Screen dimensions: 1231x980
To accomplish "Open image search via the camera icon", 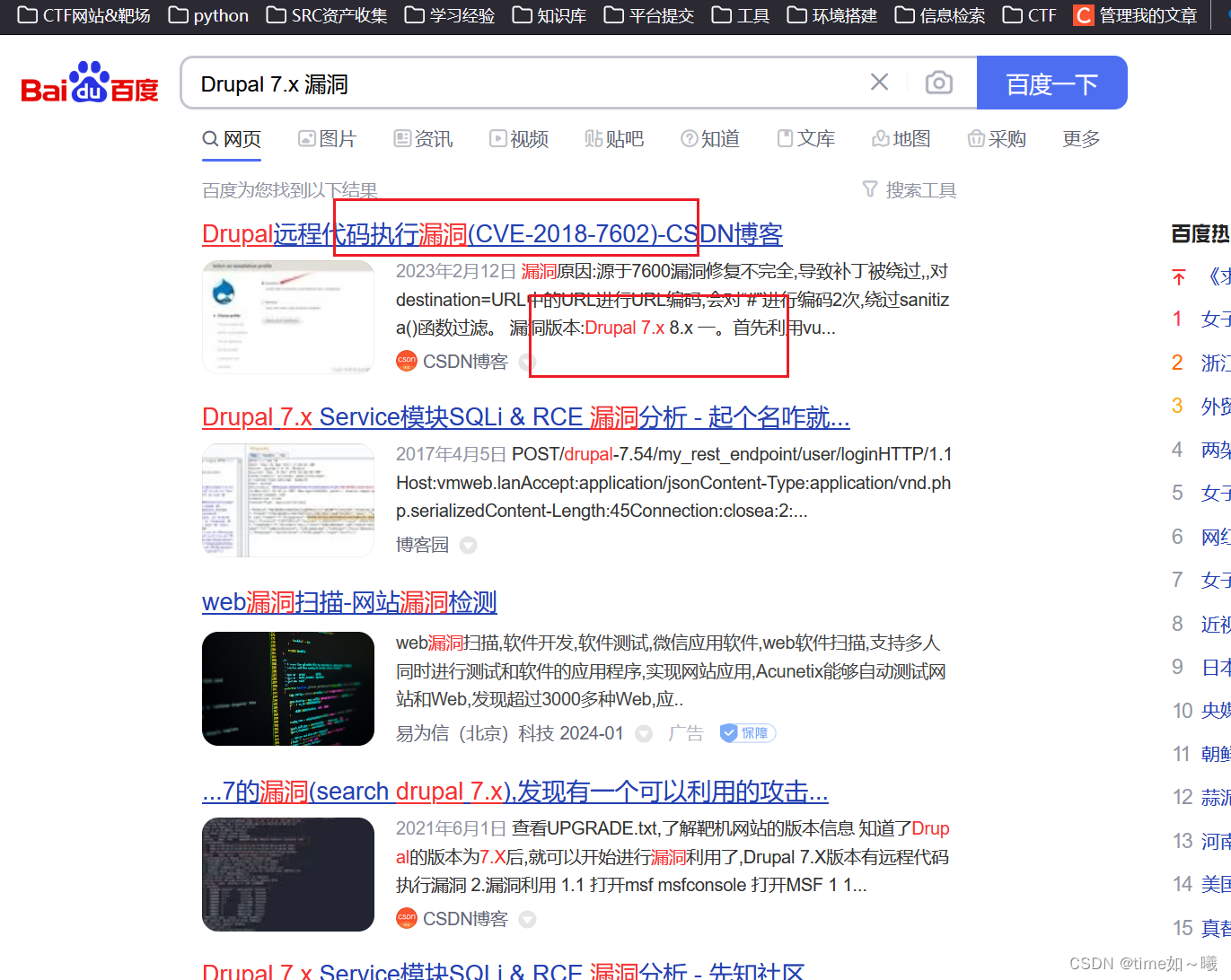I will click(939, 83).
